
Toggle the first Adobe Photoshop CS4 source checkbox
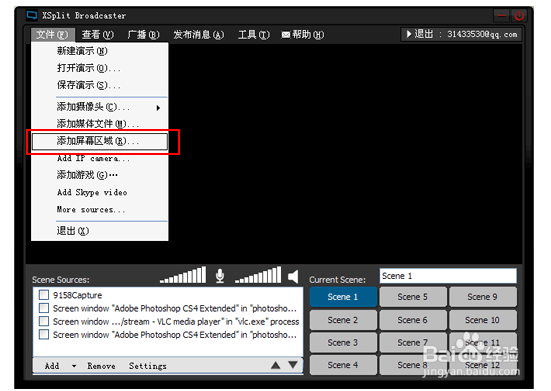click(44, 308)
